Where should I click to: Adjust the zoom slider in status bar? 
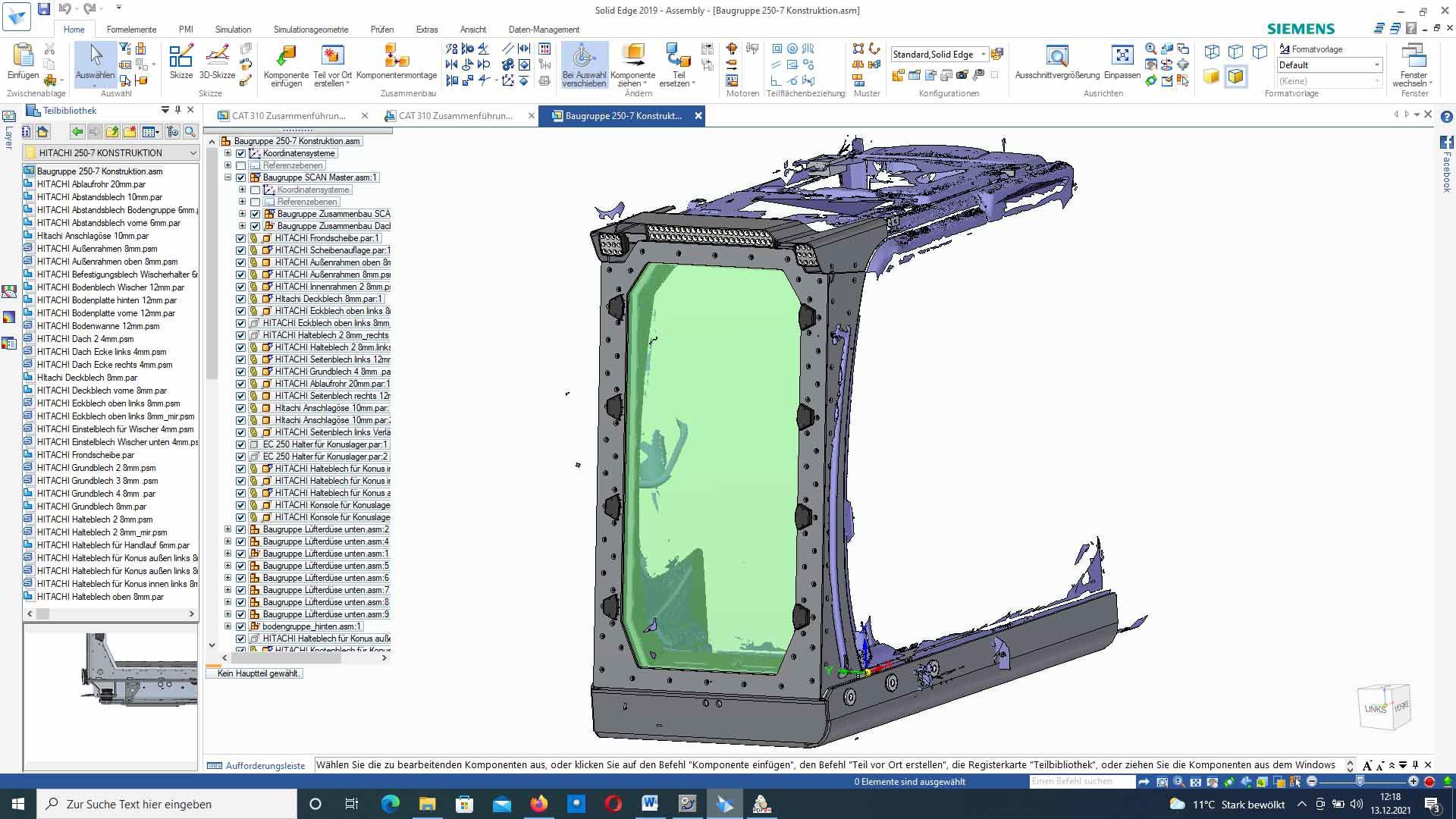pyautogui.click(x=1360, y=781)
